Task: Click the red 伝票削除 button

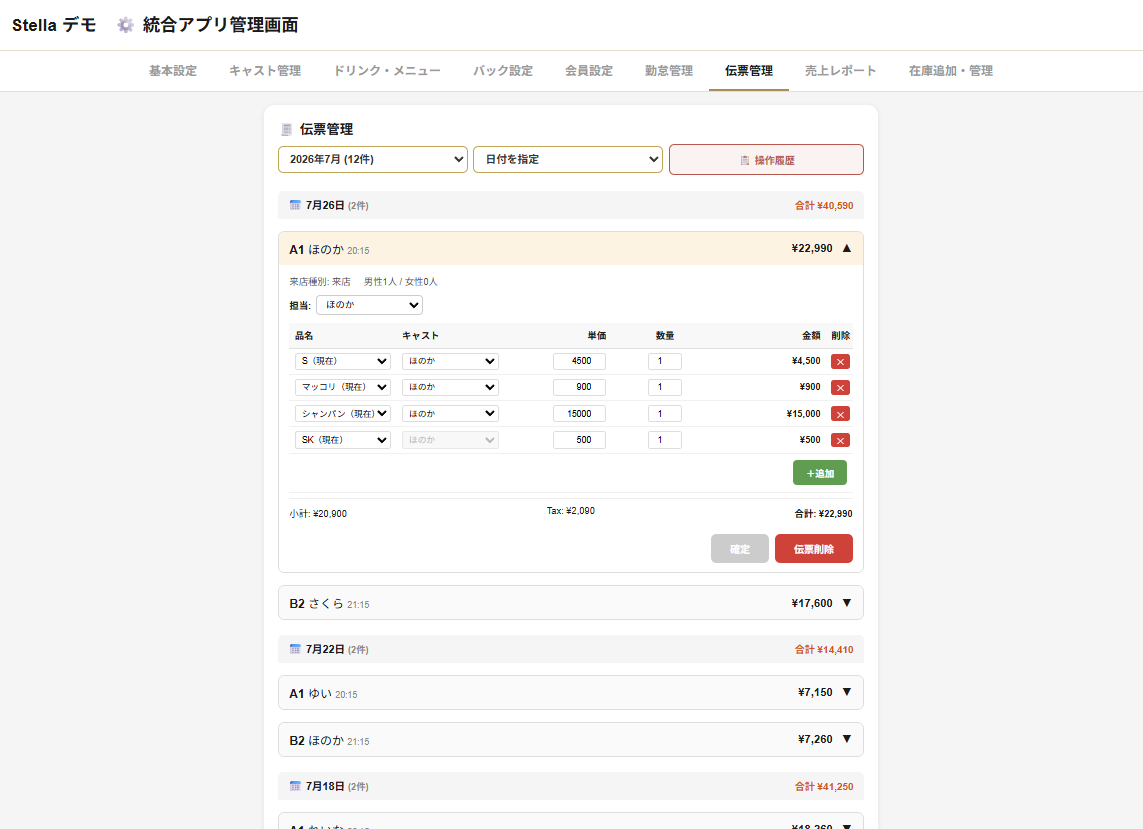Action: (x=814, y=549)
